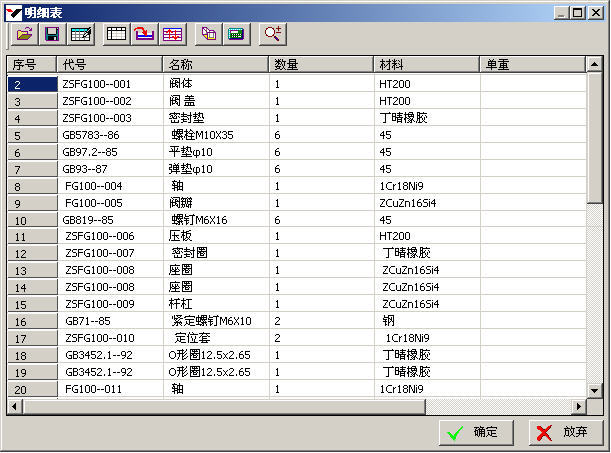Click the 代号 column header
Viewport: 611px width, 453px height.
click(110, 64)
